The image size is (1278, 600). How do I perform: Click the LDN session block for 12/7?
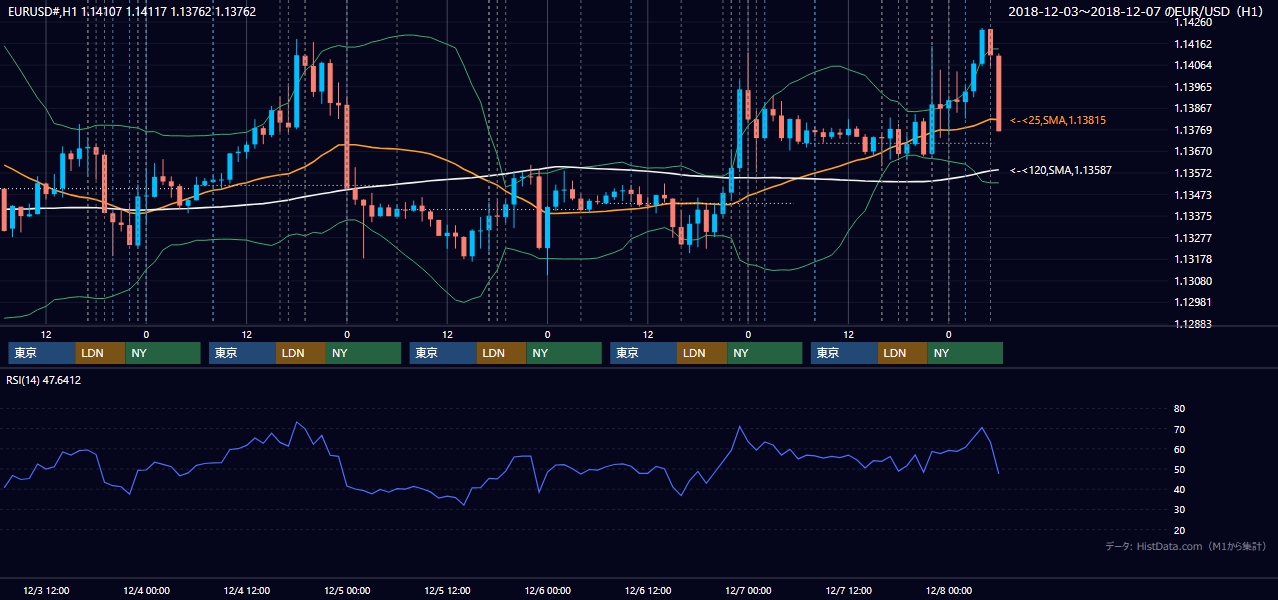point(903,353)
